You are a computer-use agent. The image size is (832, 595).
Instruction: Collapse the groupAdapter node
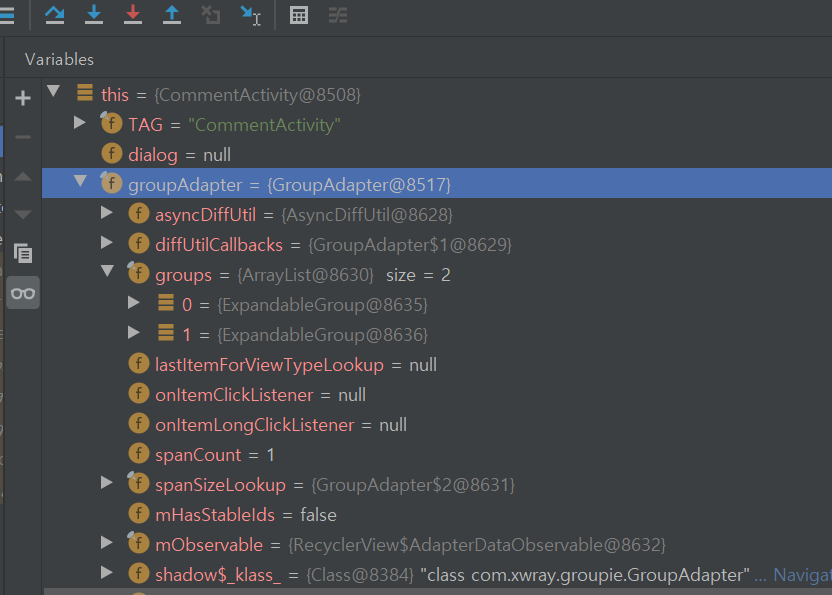(81, 181)
